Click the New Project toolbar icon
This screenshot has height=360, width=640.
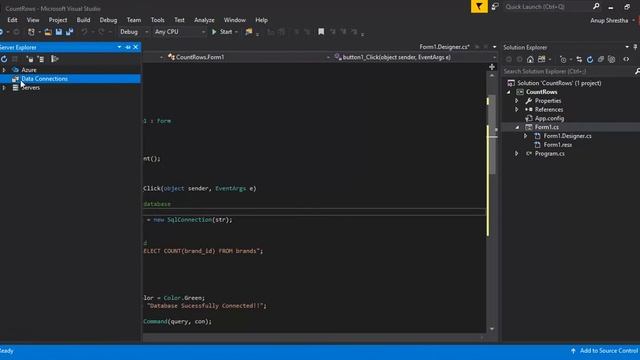31,32
